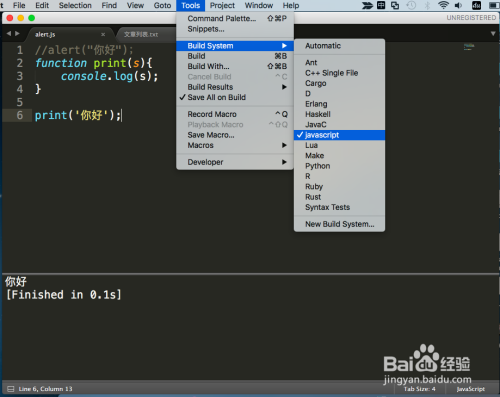Choose Command Palette... from Tools menu

[235, 18]
